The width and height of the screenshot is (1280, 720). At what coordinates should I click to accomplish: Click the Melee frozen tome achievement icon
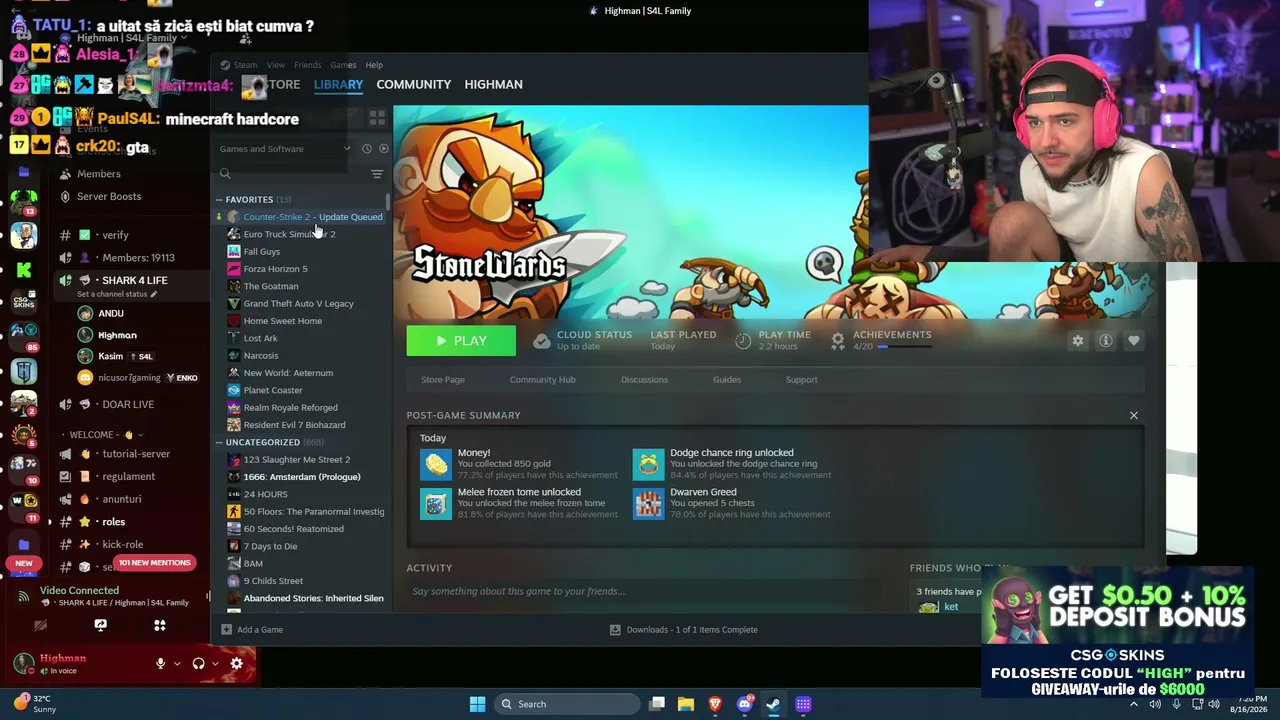(436, 503)
